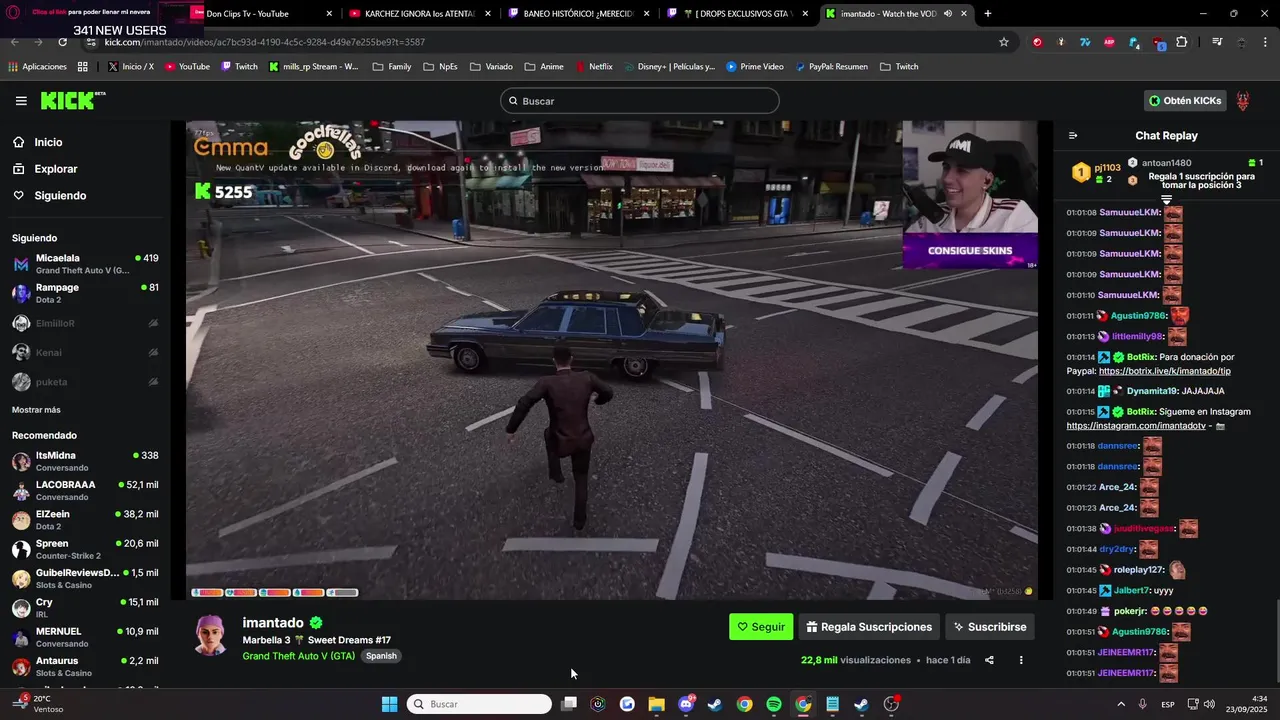
Task: Click the KICK logo
Action: (72, 100)
